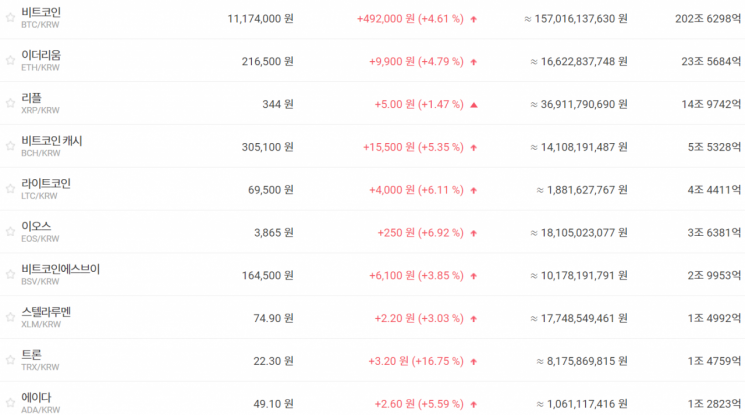Star the 비트코인에스브이 BSV row
745x415 pixels.
click(x=11, y=275)
